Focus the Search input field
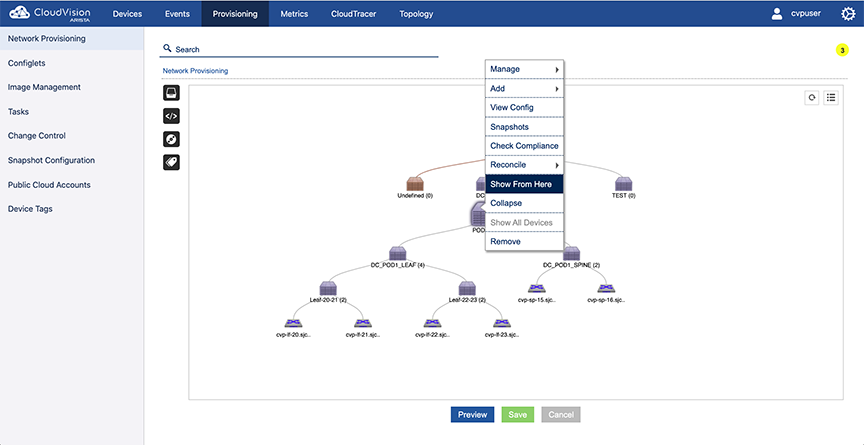Image resolution: width=864 pixels, height=445 pixels. [x=299, y=49]
